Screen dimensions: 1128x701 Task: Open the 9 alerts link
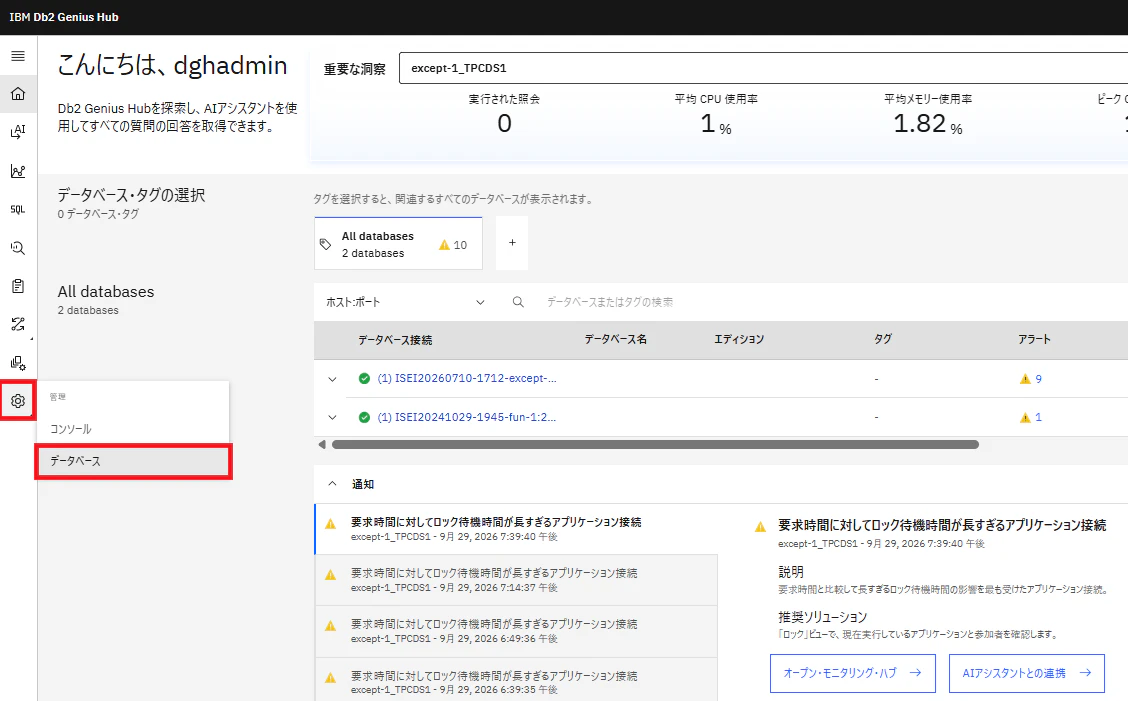tap(1038, 379)
